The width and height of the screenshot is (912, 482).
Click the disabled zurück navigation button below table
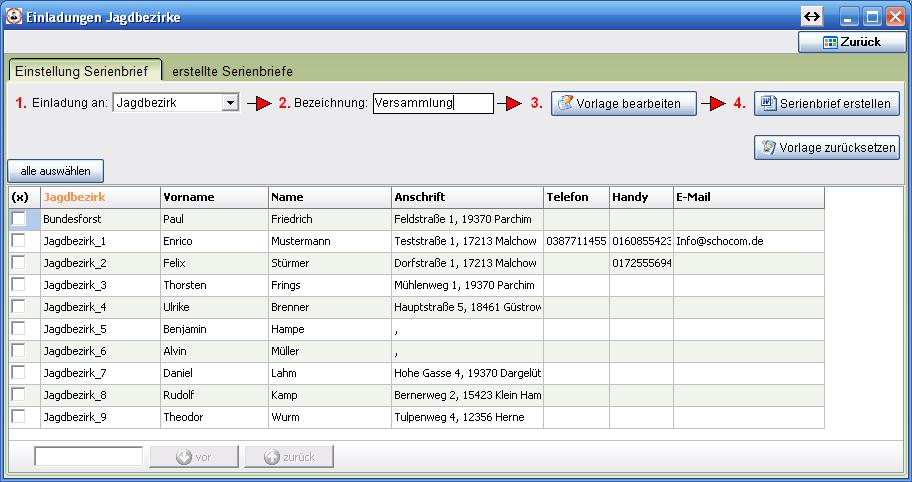coord(288,457)
